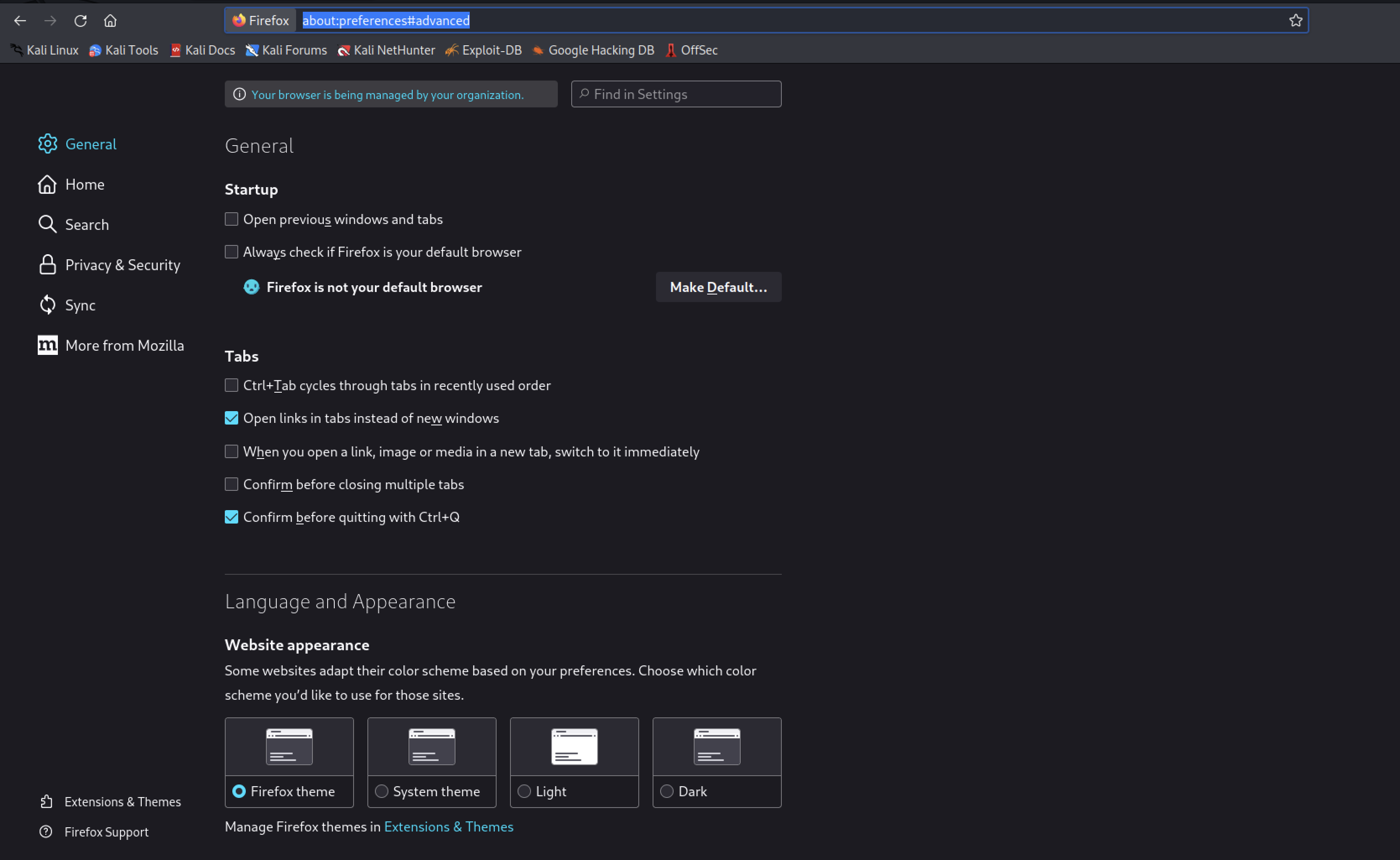Enable 'Confirm before closing multiple tabs'

coord(232,484)
